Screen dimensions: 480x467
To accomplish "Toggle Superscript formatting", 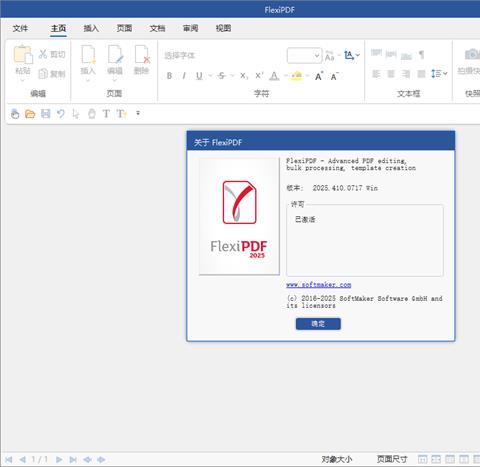I will (259, 76).
